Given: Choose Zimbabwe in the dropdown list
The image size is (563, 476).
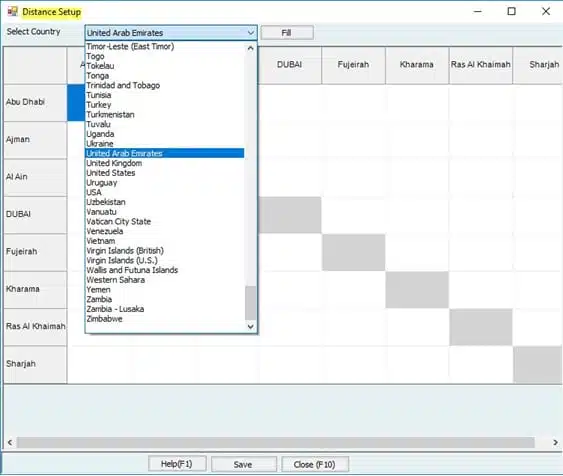Looking at the screenshot, I should pos(104,319).
